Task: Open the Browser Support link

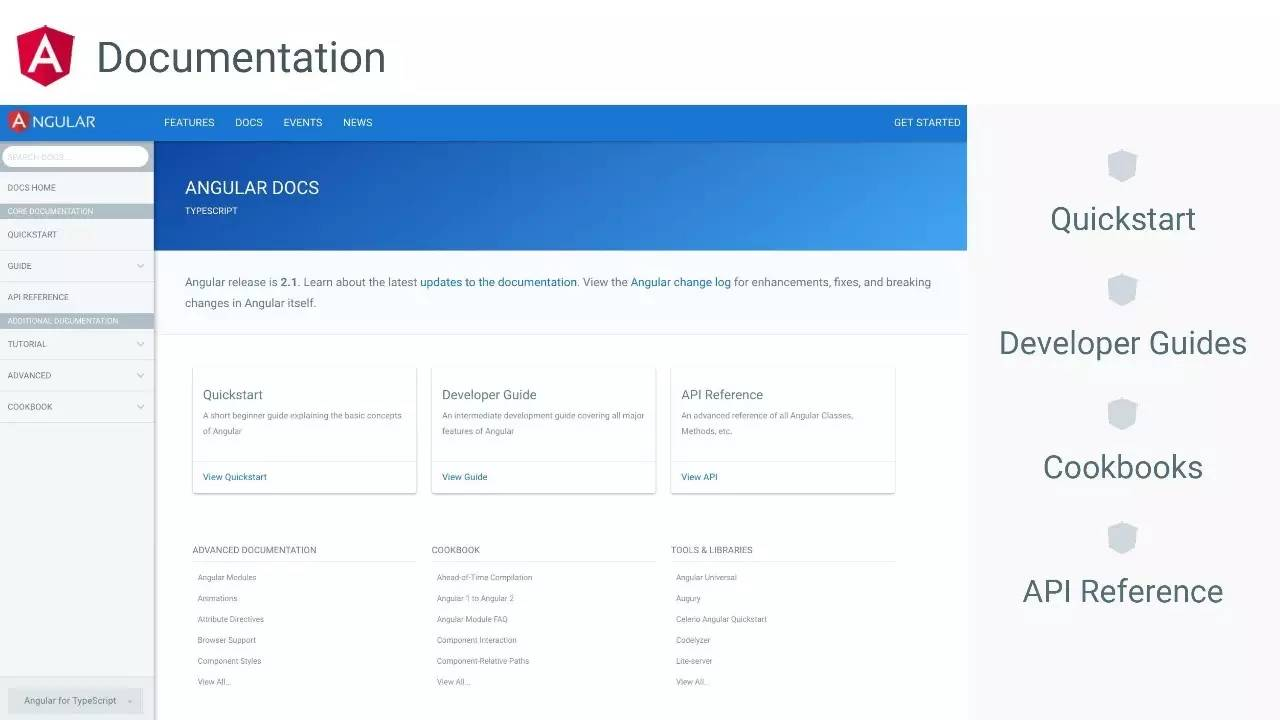Action: point(227,641)
